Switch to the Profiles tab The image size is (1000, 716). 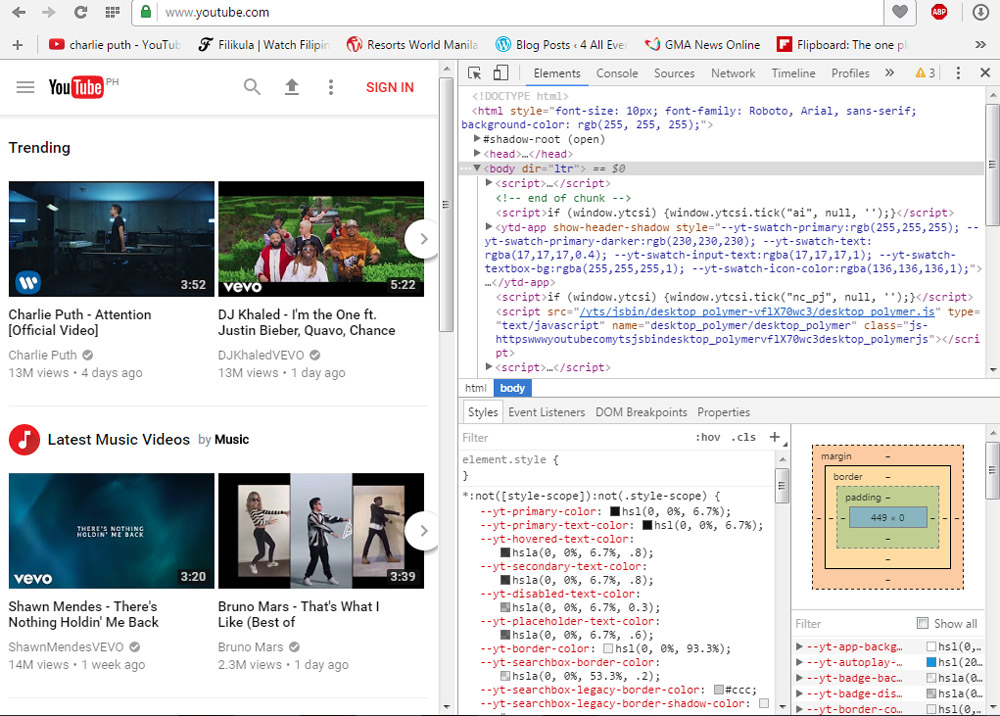point(850,73)
